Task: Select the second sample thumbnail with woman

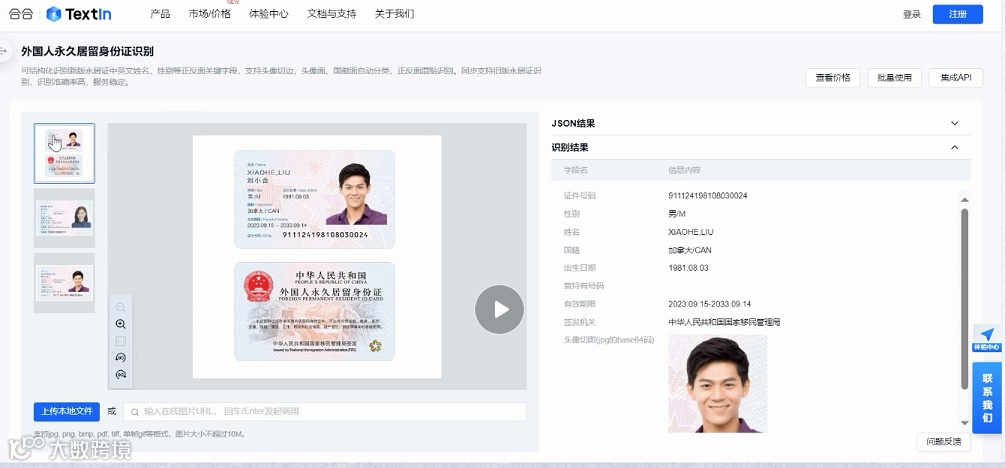Action: pyautogui.click(x=64, y=218)
